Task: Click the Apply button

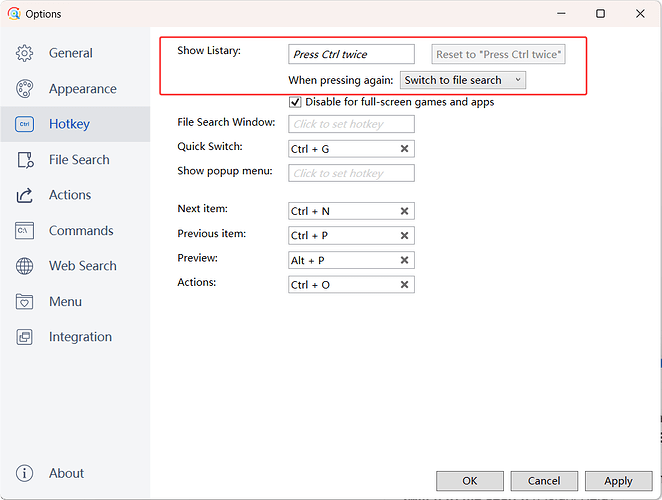Action: (x=618, y=481)
